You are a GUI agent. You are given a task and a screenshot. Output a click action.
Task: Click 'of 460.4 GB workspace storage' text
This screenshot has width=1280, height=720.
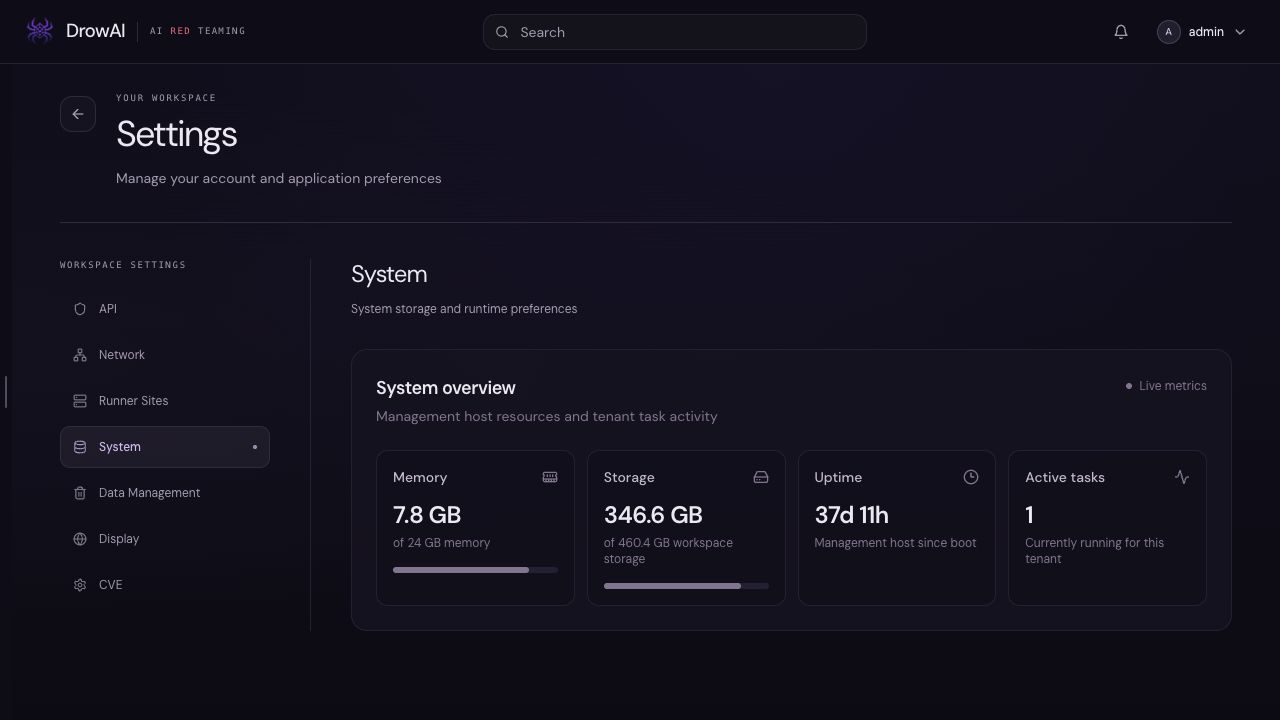668,551
